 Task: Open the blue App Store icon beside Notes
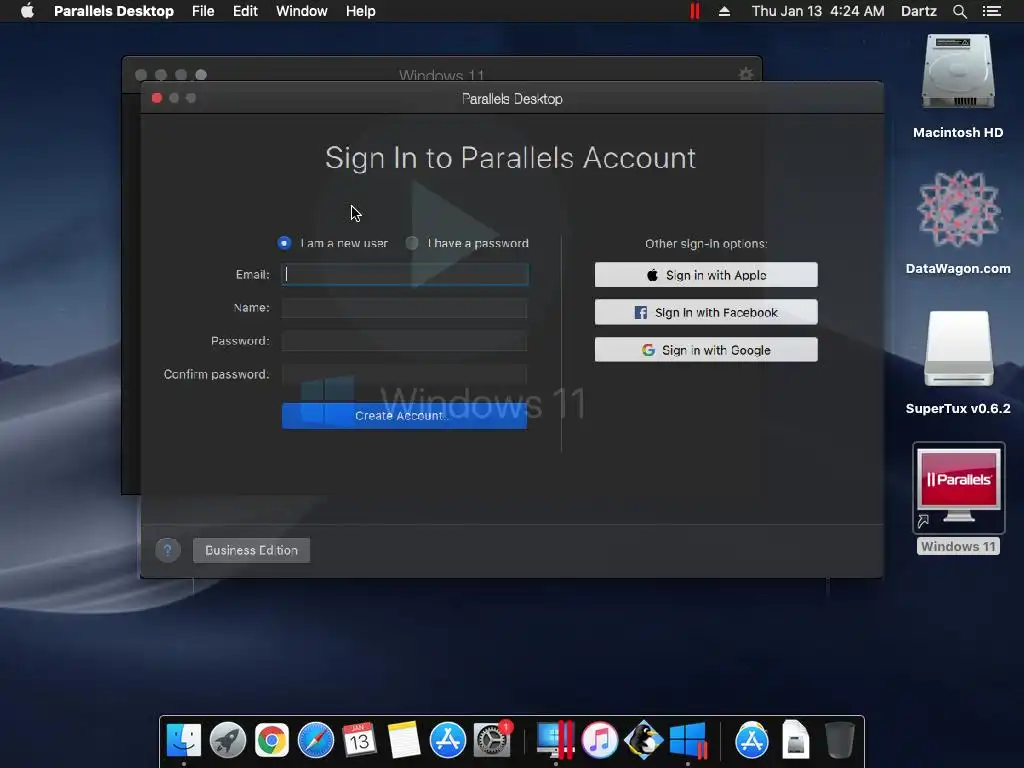(x=447, y=741)
